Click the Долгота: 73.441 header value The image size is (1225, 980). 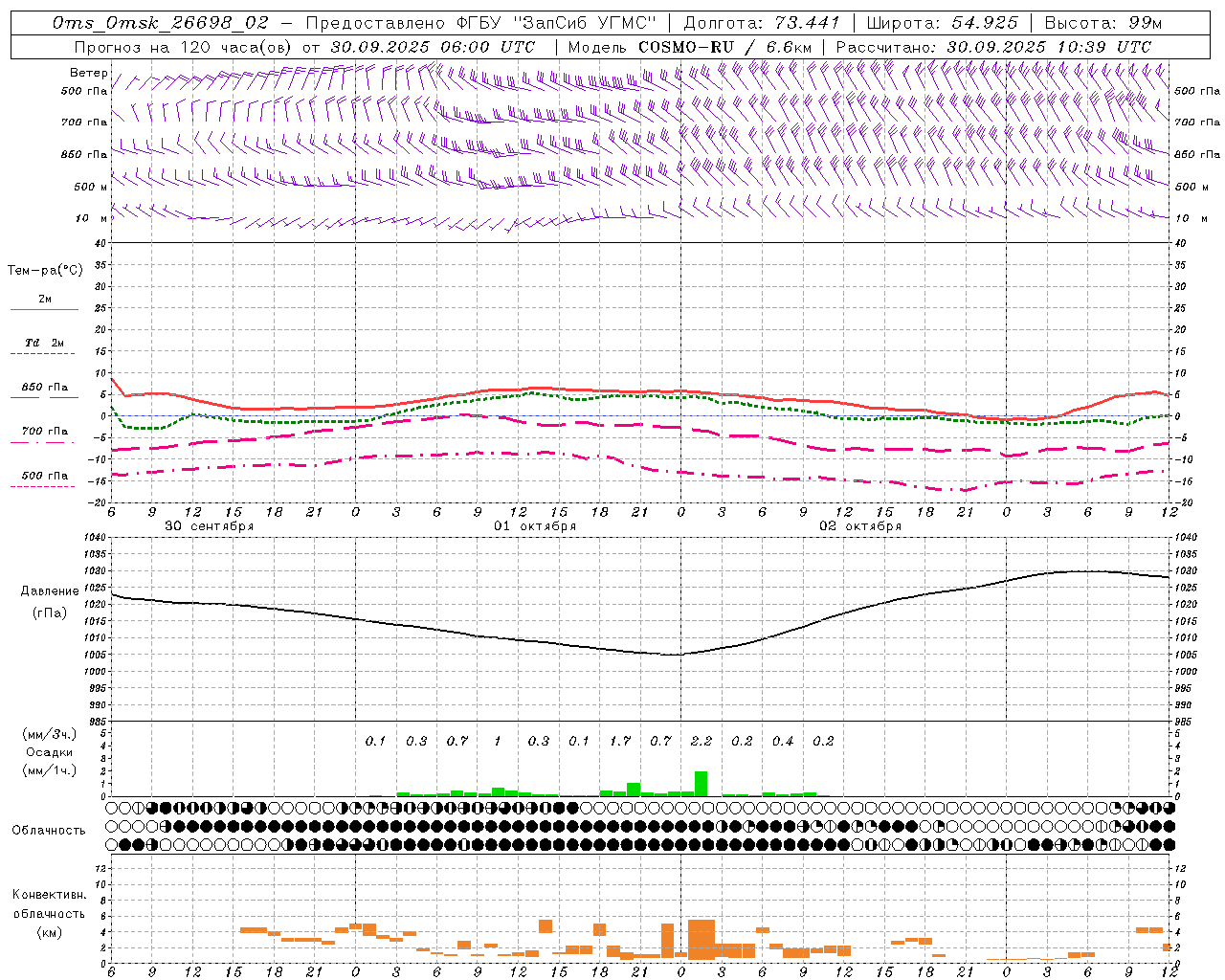point(762,23)
